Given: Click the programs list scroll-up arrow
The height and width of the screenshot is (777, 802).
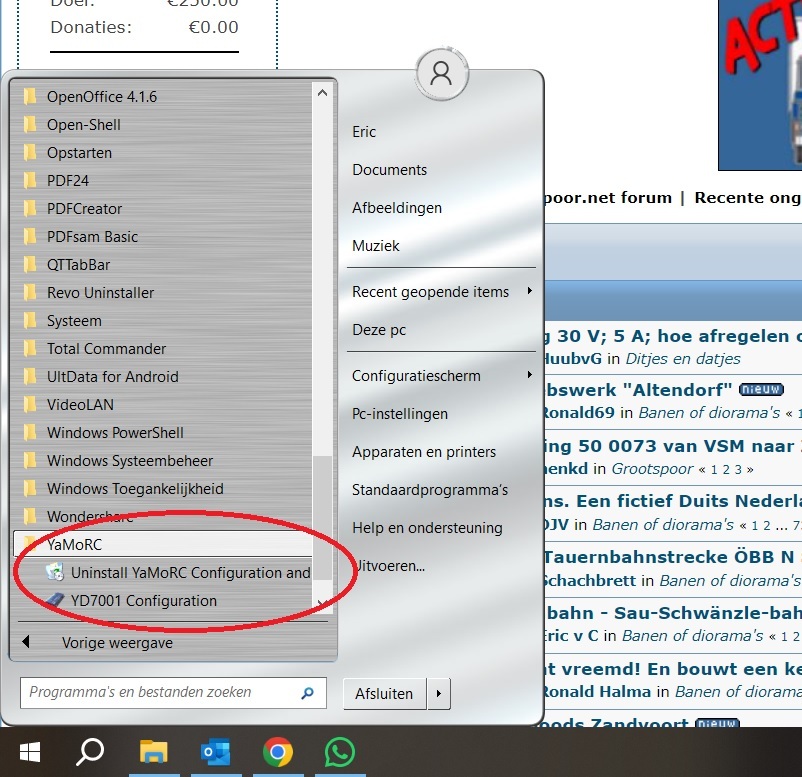Looking at the screenshot, I should pos(322,93).
